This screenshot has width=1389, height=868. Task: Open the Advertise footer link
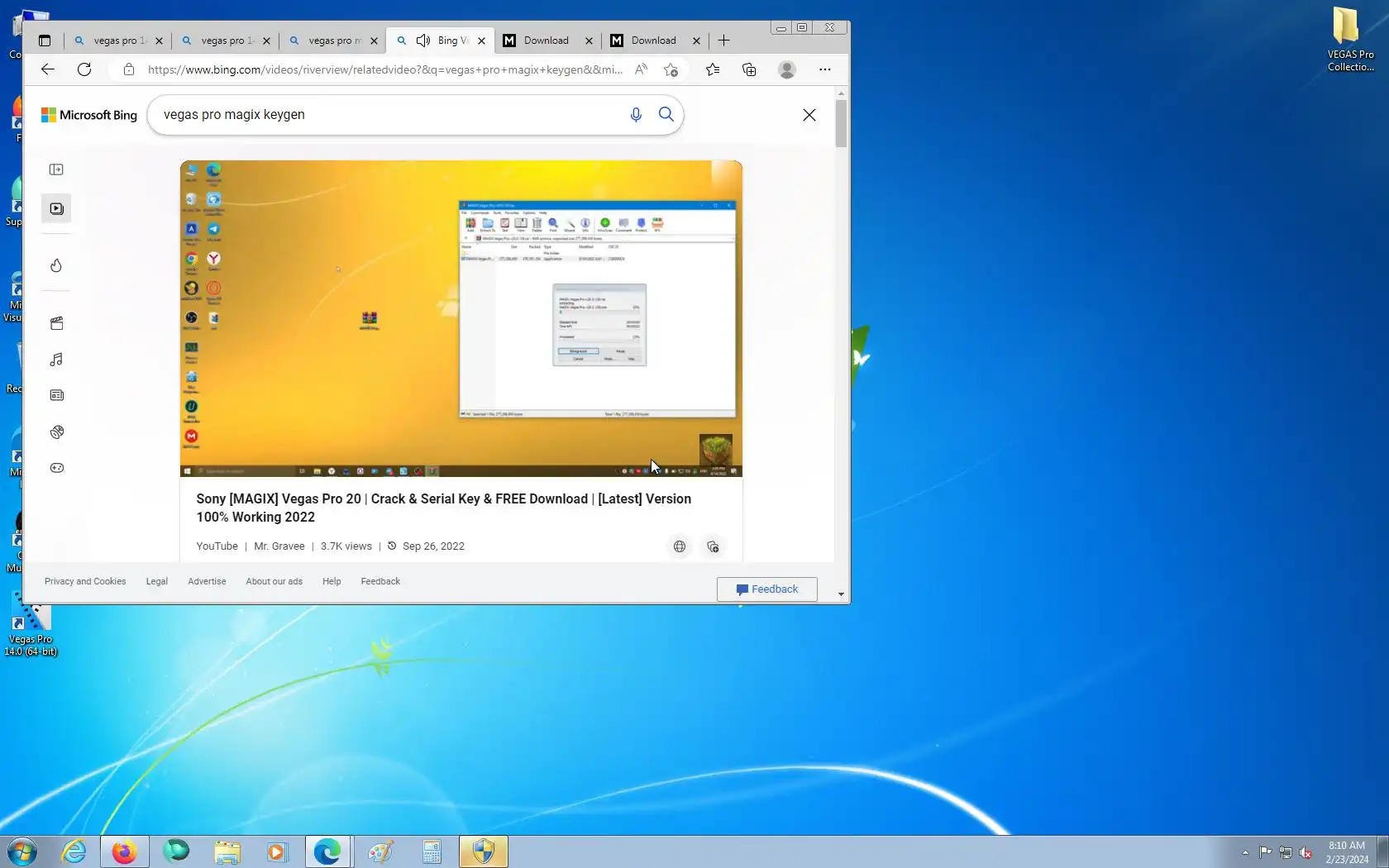(x=207, y=581)
